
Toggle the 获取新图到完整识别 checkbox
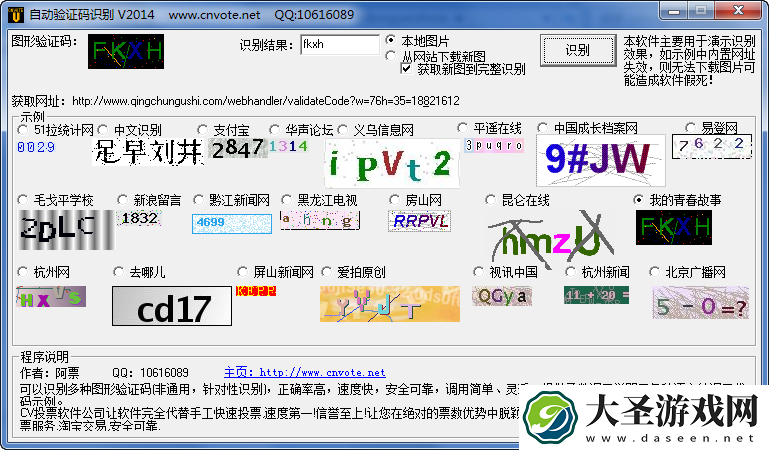tap(406, 69)
